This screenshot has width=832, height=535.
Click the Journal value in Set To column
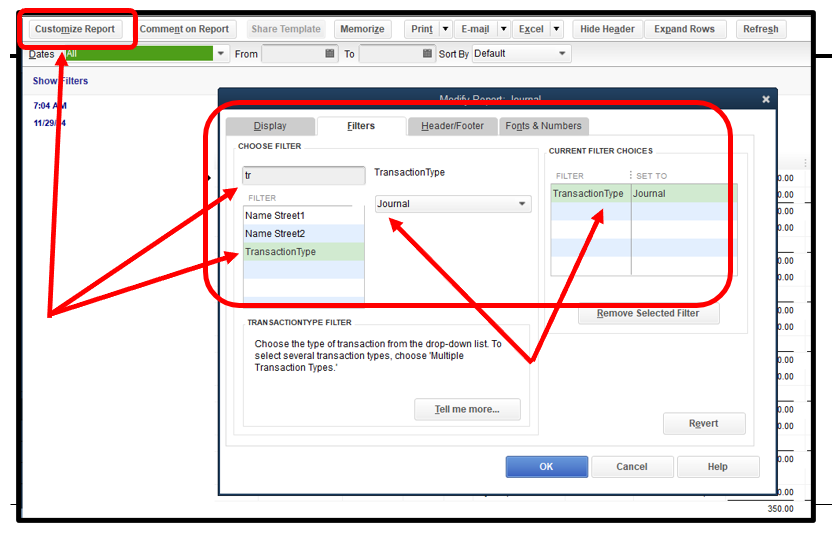pos(649,194)
